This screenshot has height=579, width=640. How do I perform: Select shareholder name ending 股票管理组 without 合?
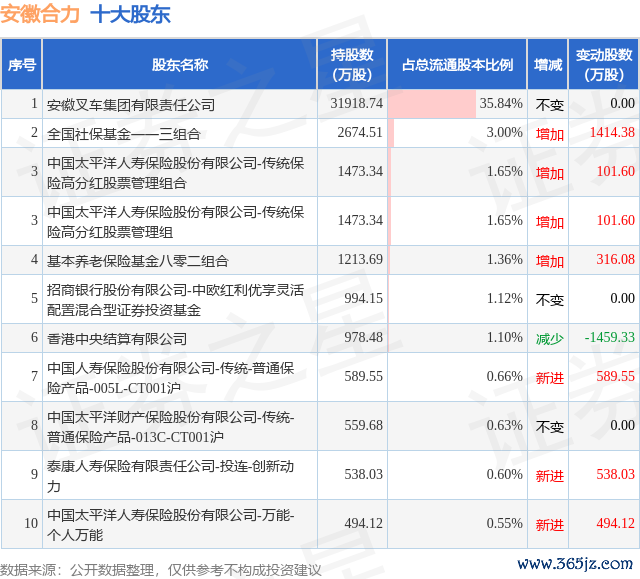coord(176,221)
